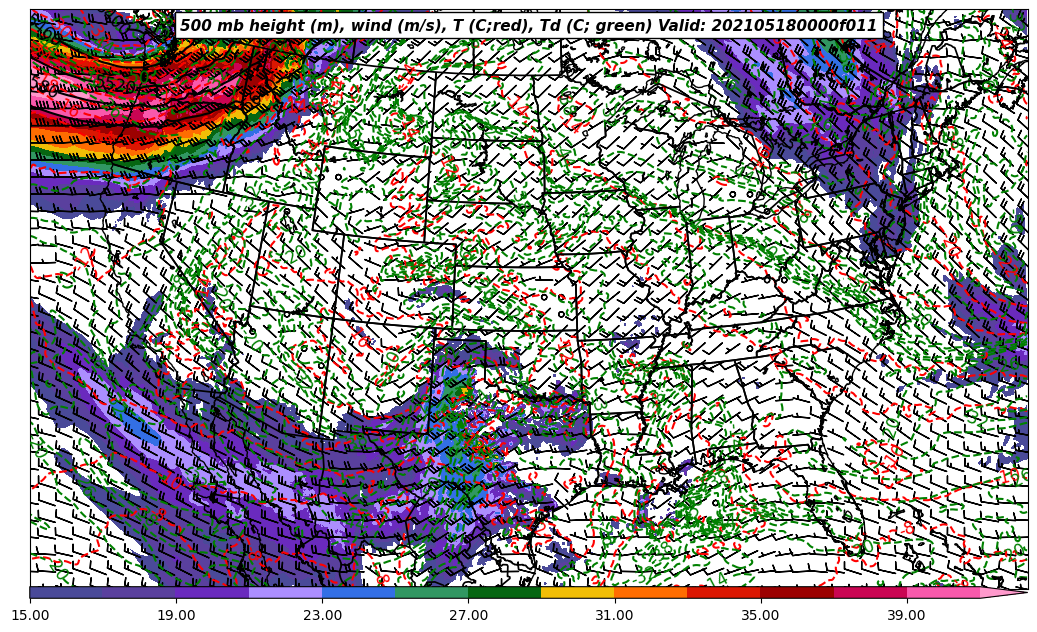Click the map title starting "500 mb height"
The image size is (1037, 632).
[529, 26]
